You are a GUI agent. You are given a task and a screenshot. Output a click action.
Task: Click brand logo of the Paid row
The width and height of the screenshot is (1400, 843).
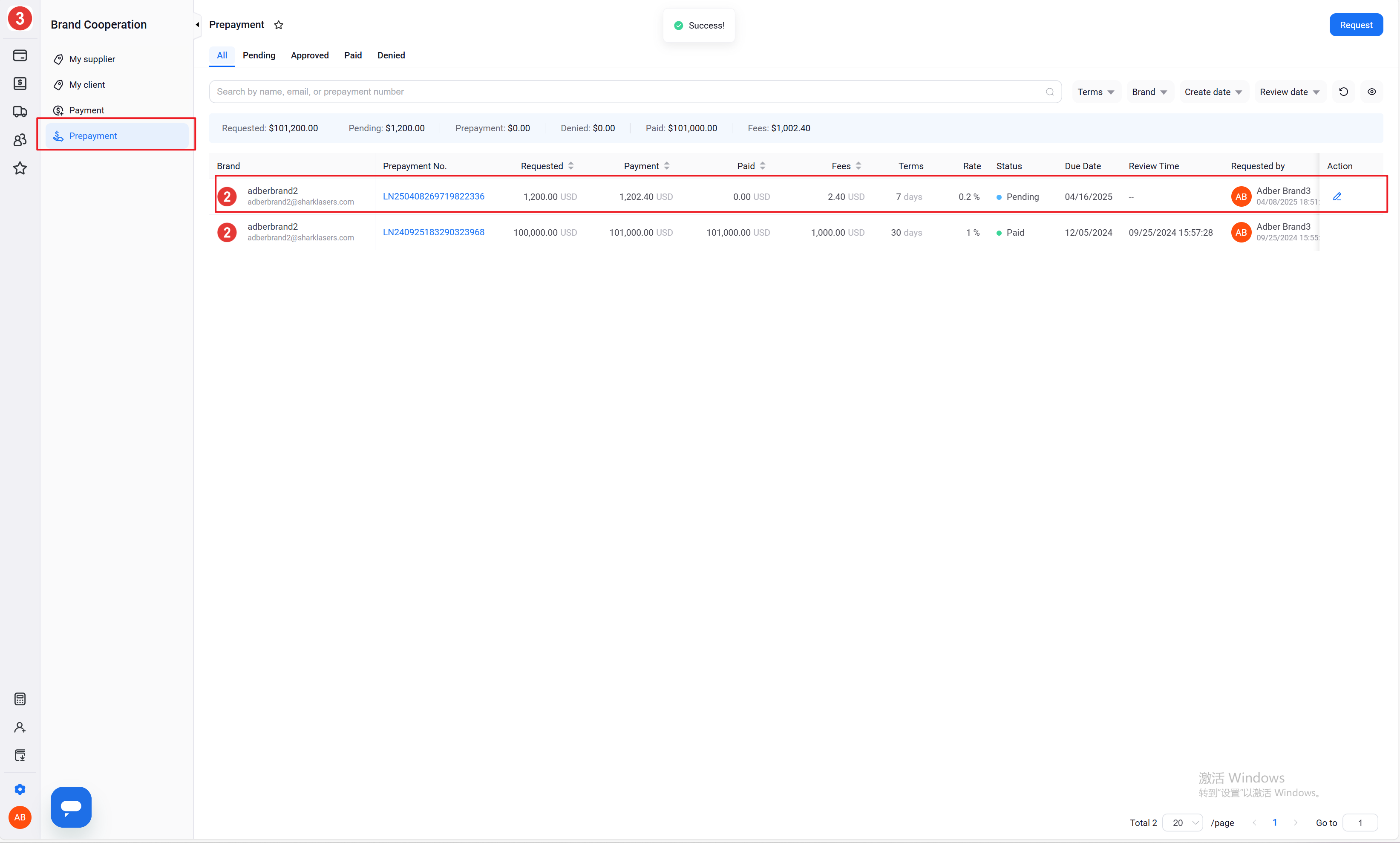click(227, 232)
